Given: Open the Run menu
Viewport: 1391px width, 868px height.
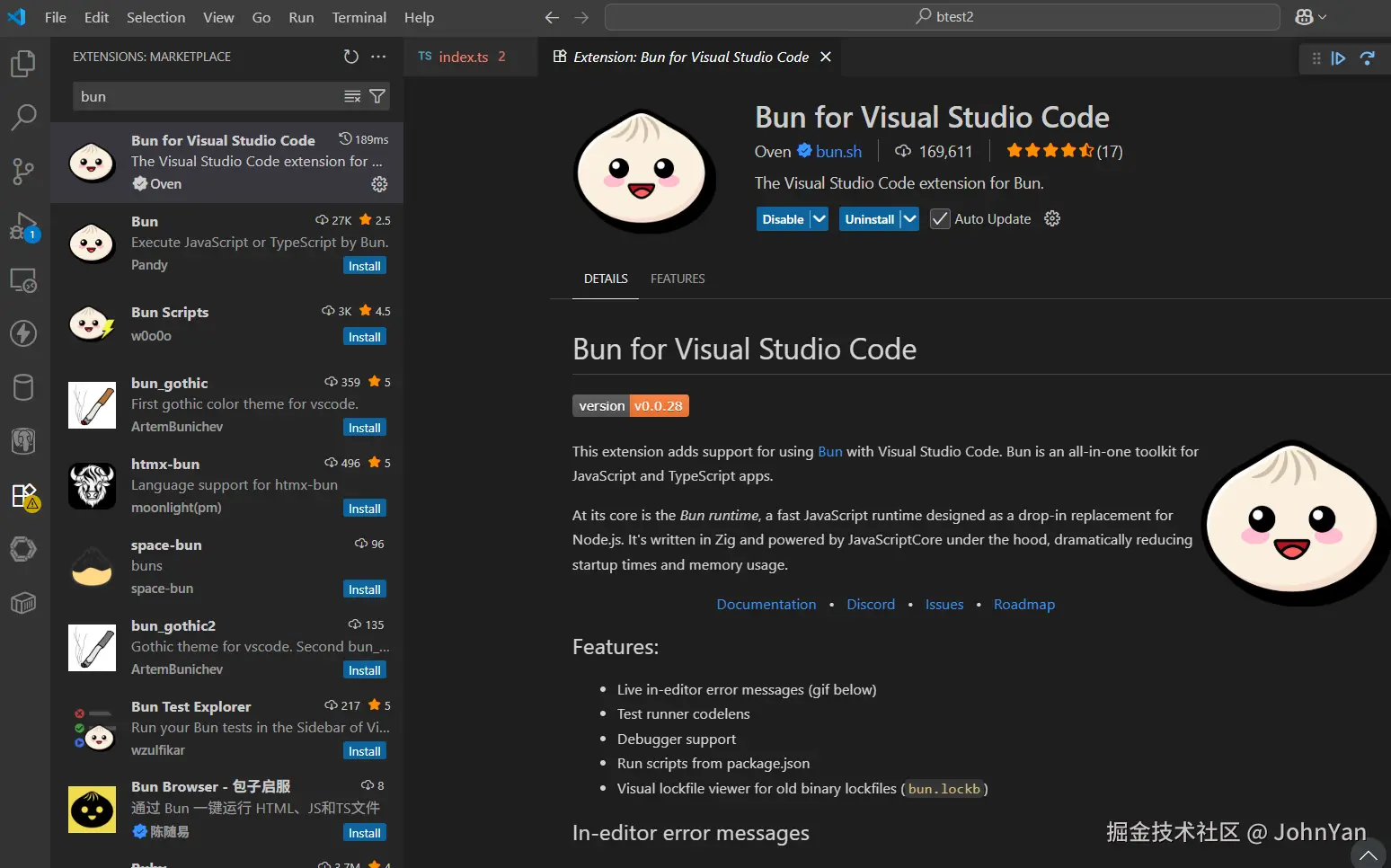Looking at the screenshot, I should [x=301, y=17].
